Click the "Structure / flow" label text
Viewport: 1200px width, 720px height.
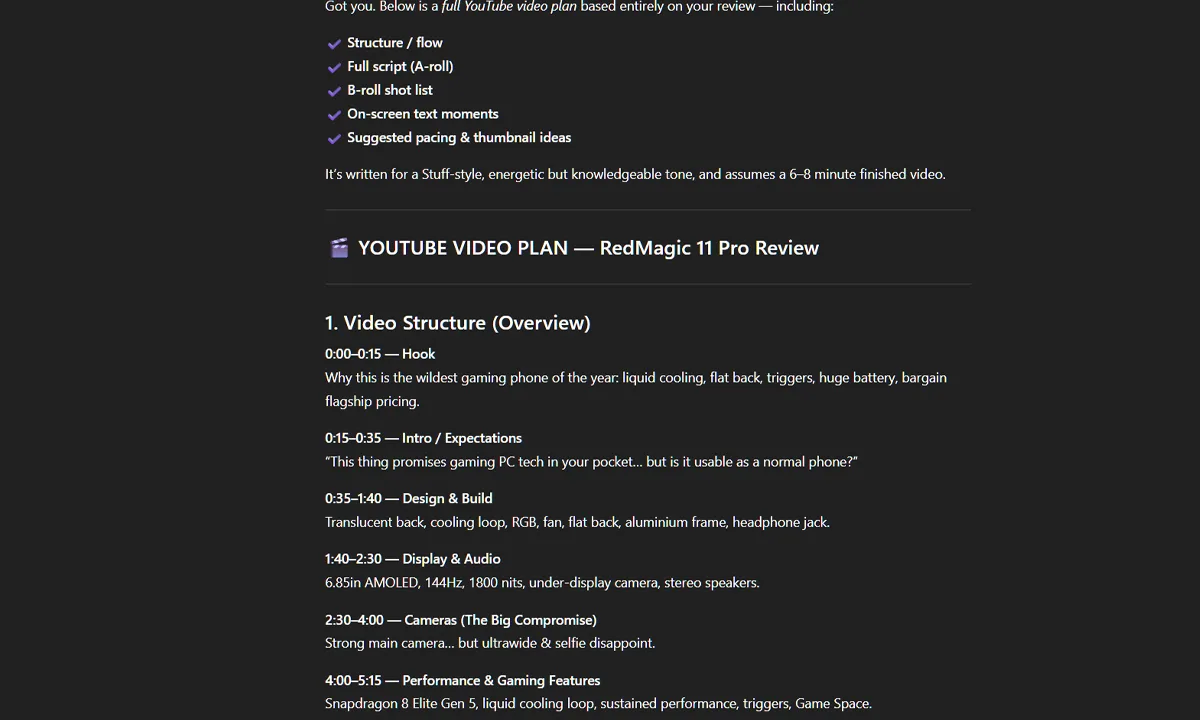pos(394,43)
